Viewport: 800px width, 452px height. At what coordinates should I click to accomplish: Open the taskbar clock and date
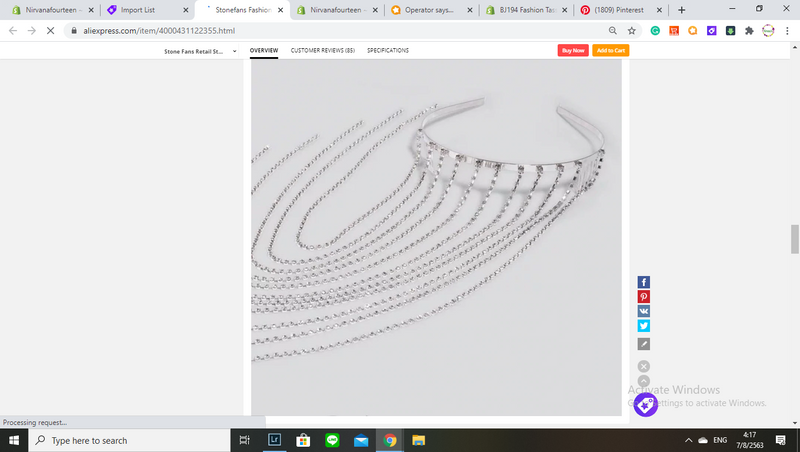(749, 440)
